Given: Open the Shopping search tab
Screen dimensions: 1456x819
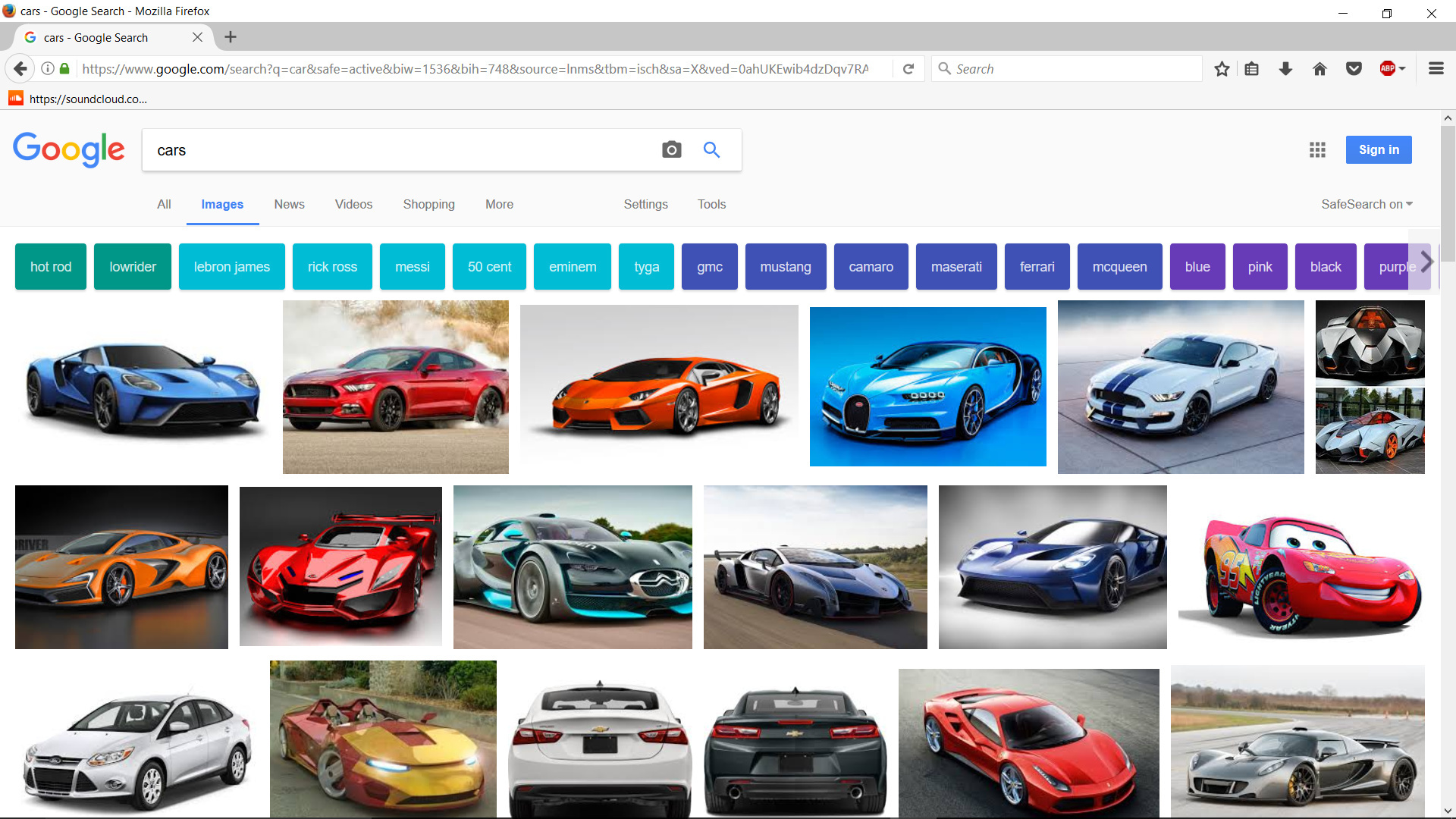Looking at the screenshot, I should coord(428,204).
